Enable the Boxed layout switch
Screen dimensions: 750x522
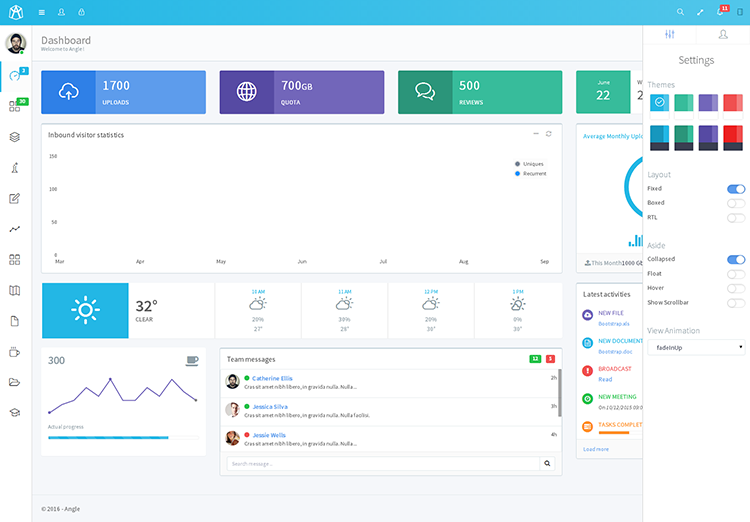736,203
